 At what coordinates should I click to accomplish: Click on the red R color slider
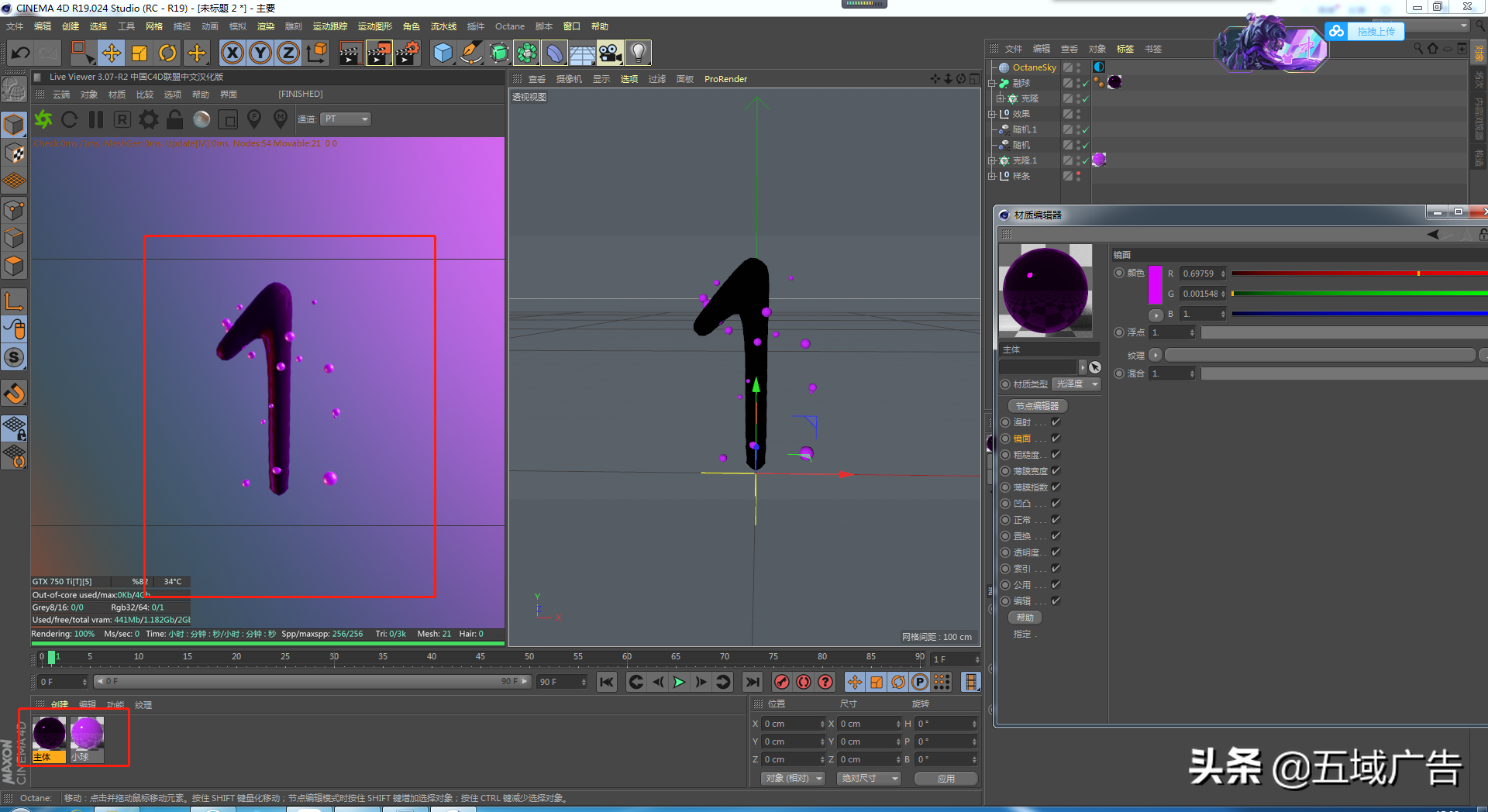pos(1359,274)
